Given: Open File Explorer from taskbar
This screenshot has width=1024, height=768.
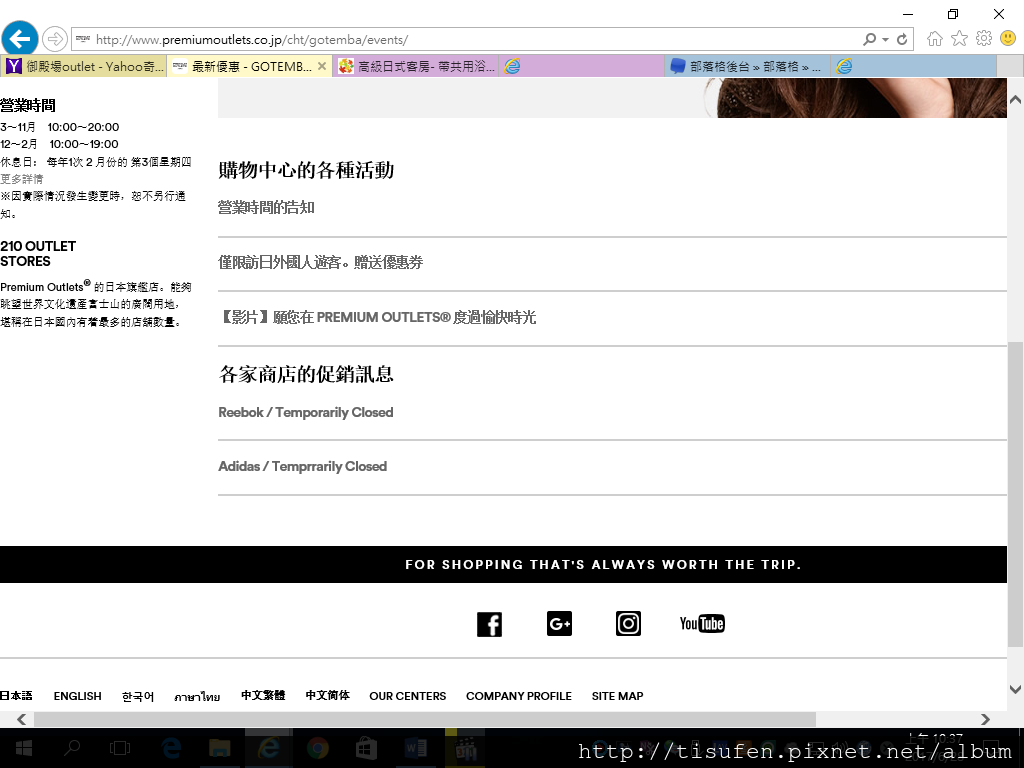Looking at the screenshot, I should (x=219, y=748).
